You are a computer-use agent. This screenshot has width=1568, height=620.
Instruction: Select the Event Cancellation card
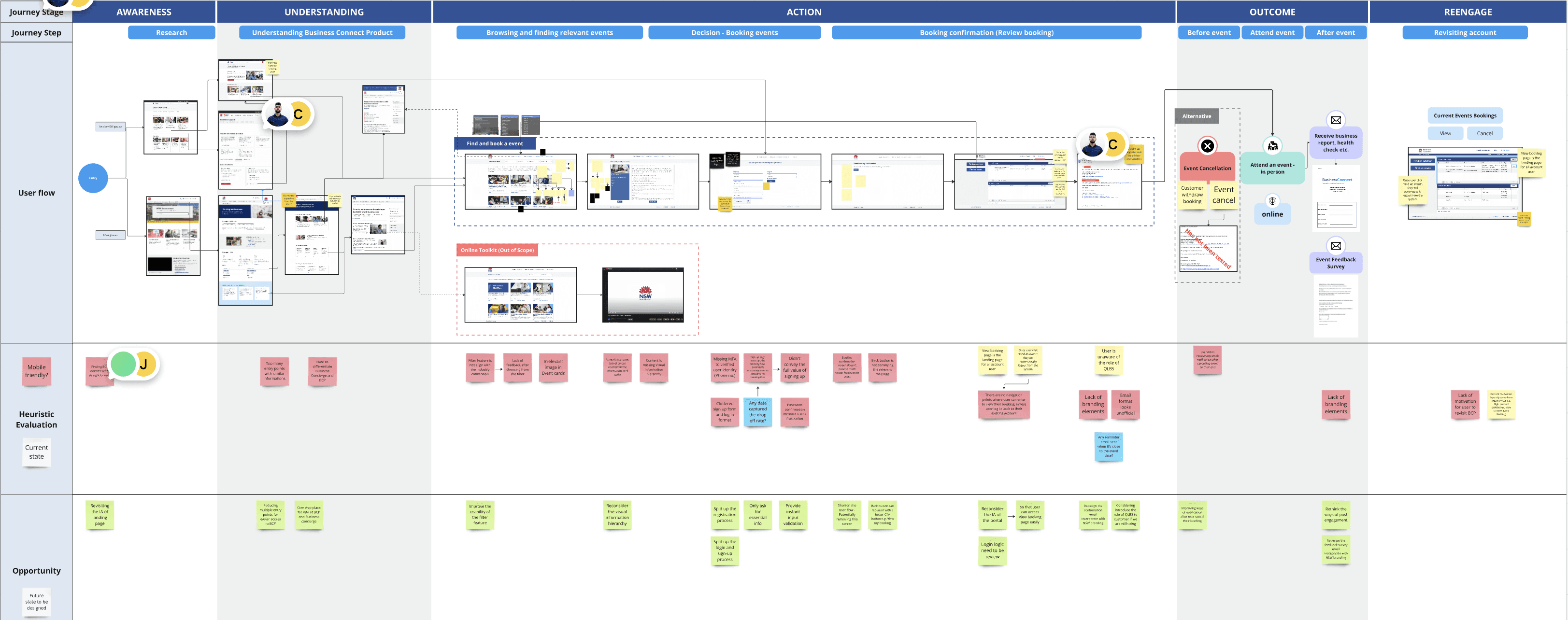(x=1207, y=168)
